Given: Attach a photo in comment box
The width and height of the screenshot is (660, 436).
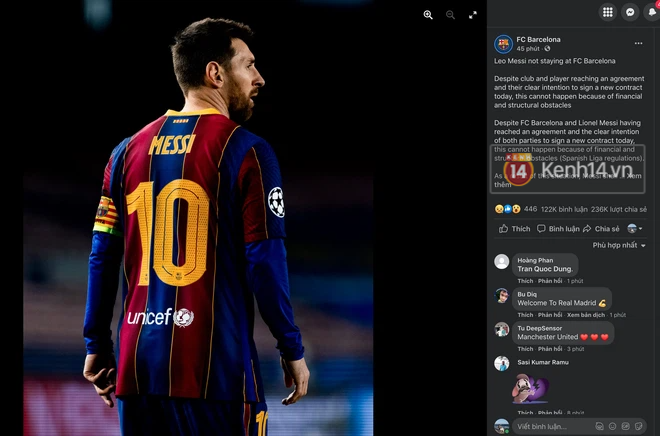Looking at the screenshot, I should [625, 426].
